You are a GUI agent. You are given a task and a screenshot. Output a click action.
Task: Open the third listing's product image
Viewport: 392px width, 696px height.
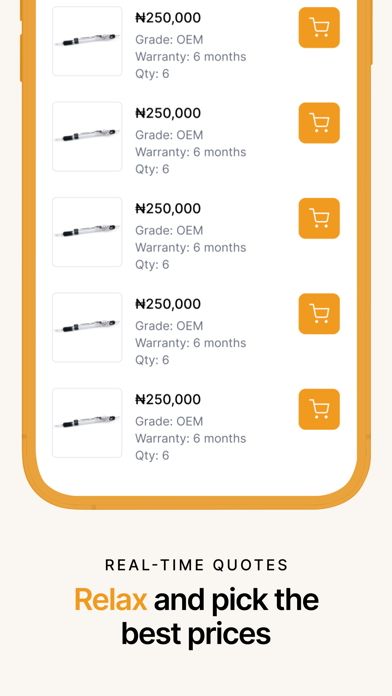pyautogui.click(x=87, y=232)
